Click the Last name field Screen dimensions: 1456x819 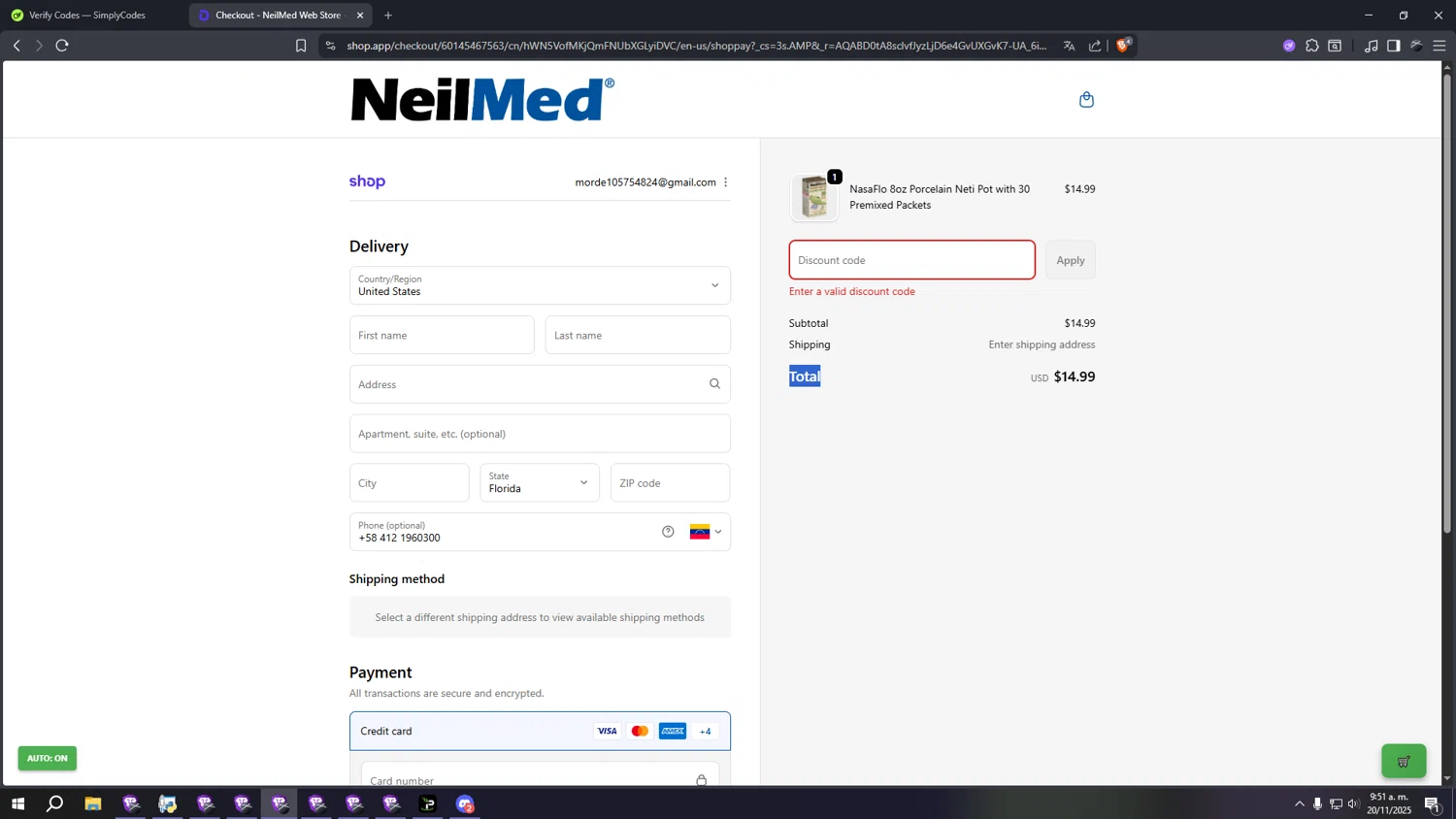point(638,335)
